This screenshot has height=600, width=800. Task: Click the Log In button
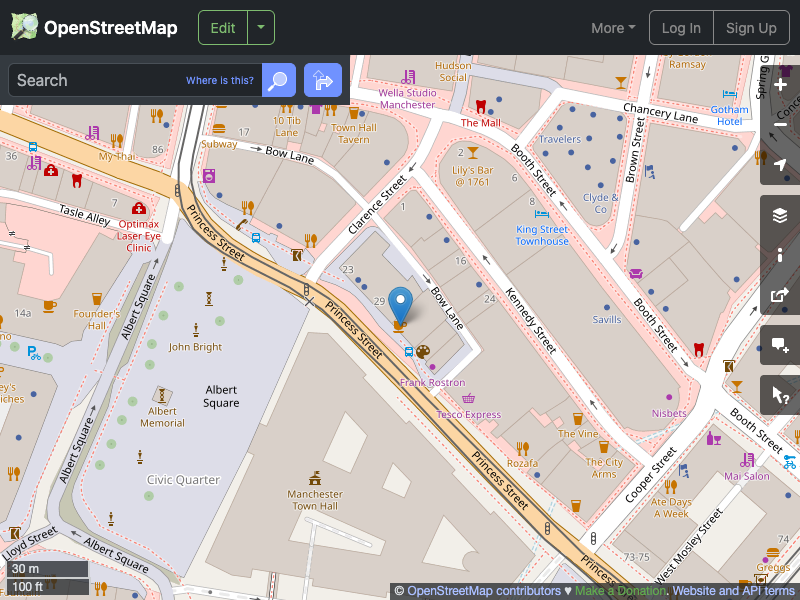coord(681,27)
